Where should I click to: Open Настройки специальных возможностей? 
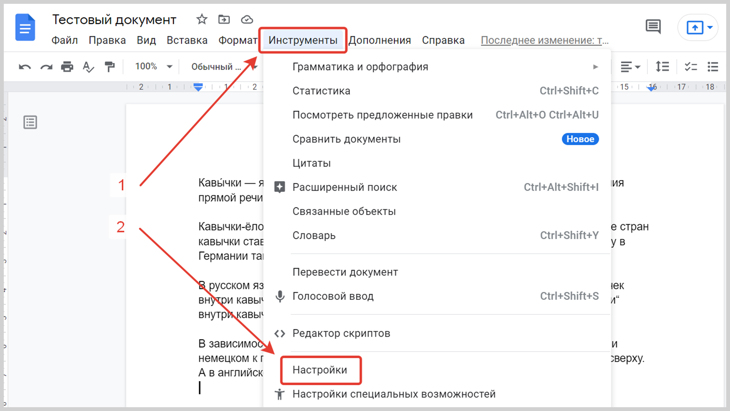[x=438, y=394]
